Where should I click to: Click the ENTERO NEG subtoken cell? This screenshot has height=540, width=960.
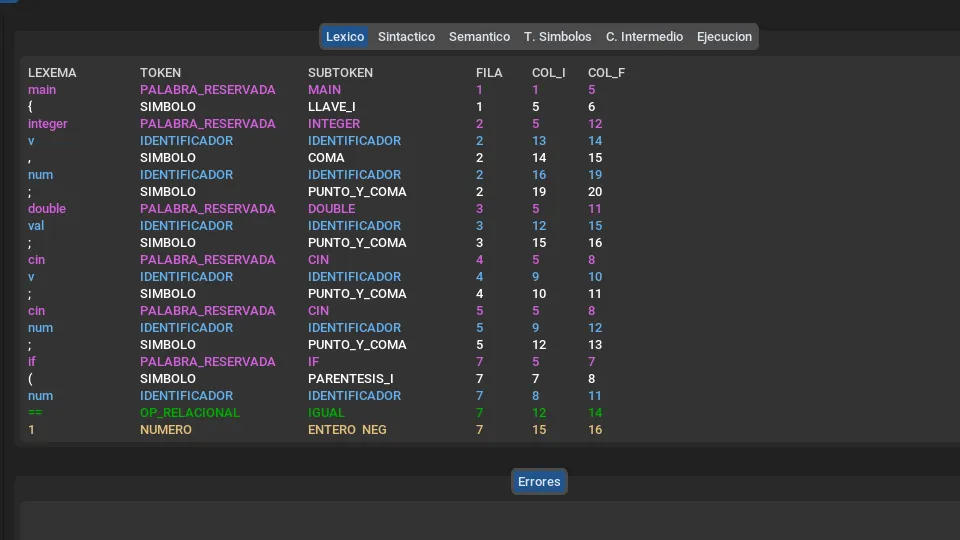coord(347,430)
